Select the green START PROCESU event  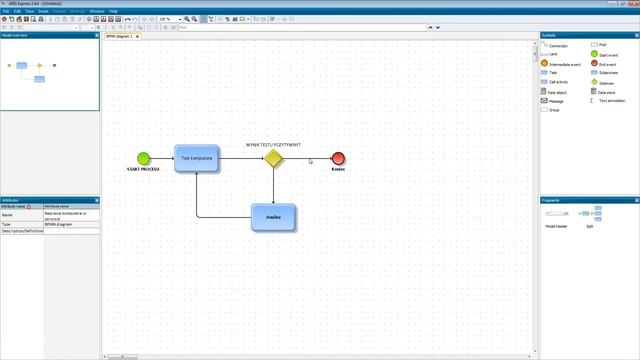tap(143, 158)
